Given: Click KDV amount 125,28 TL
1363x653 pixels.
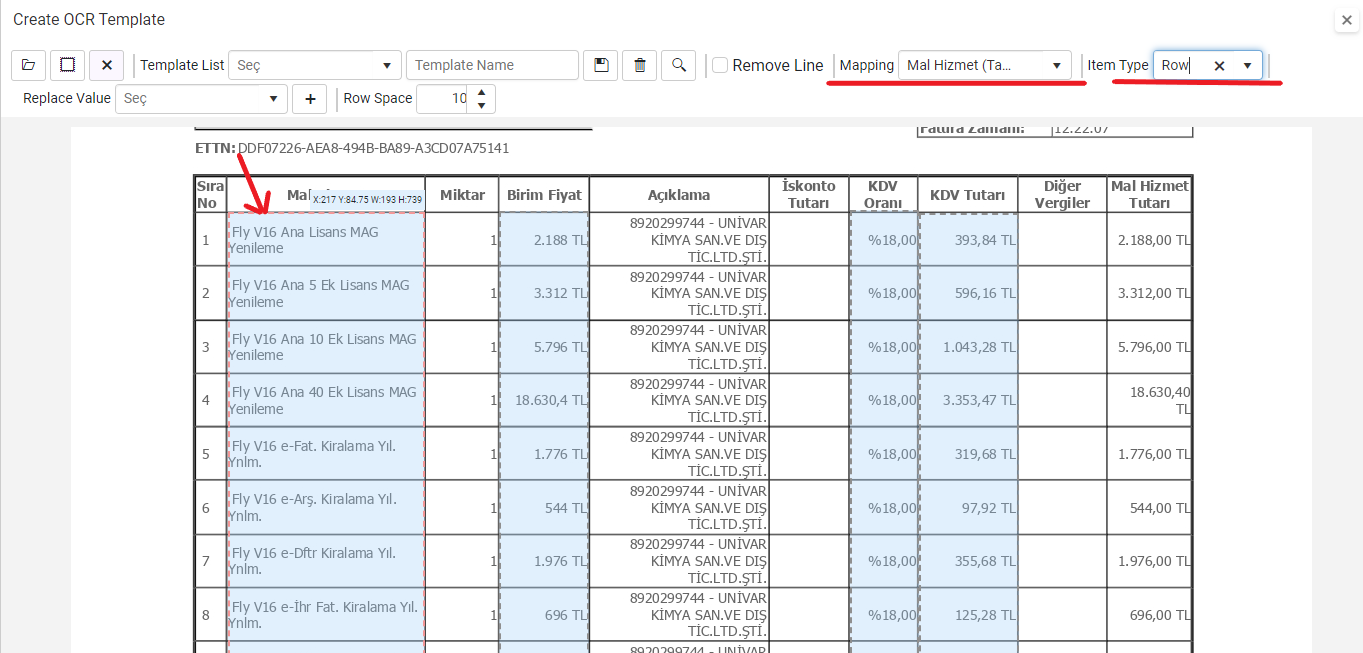Looking at the screenshot, I should coord(985,615).
